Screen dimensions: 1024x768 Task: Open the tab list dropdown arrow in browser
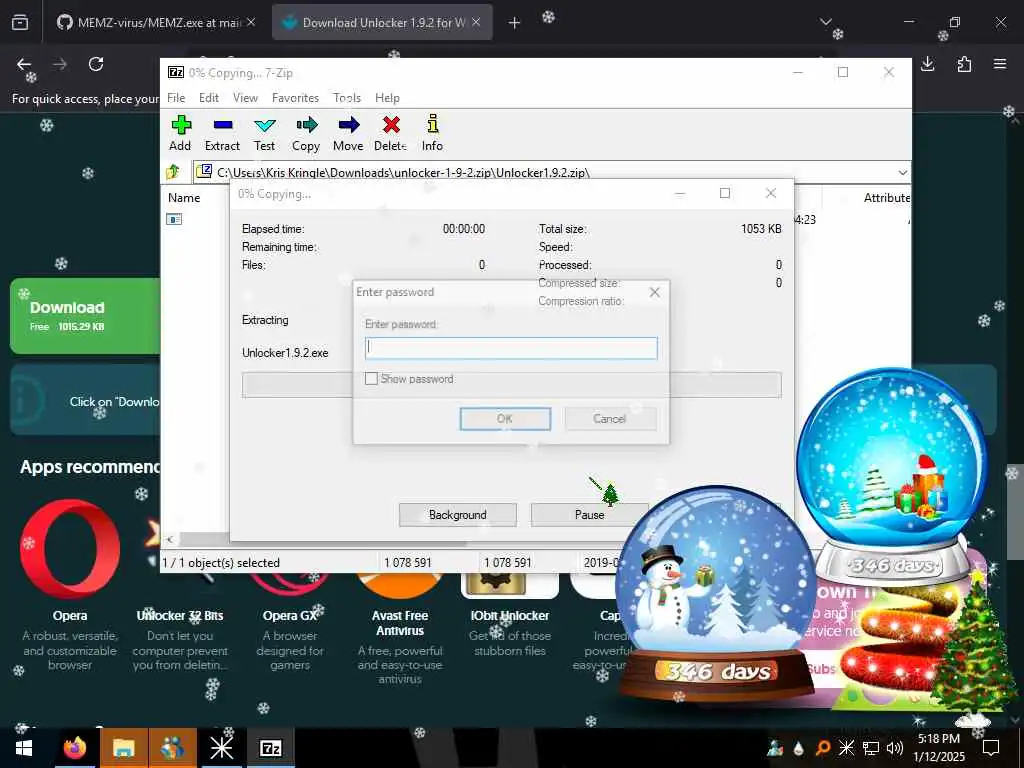825,22
